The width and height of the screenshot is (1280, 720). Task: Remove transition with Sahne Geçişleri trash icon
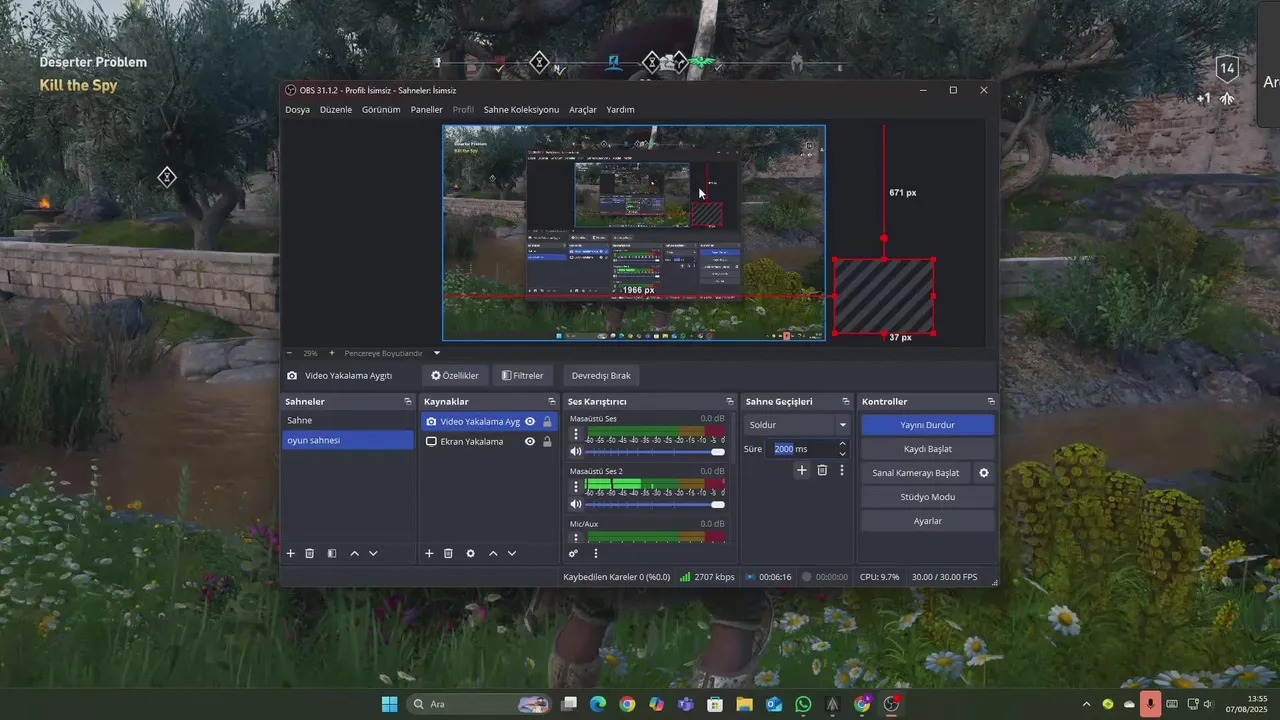(822, 470)
